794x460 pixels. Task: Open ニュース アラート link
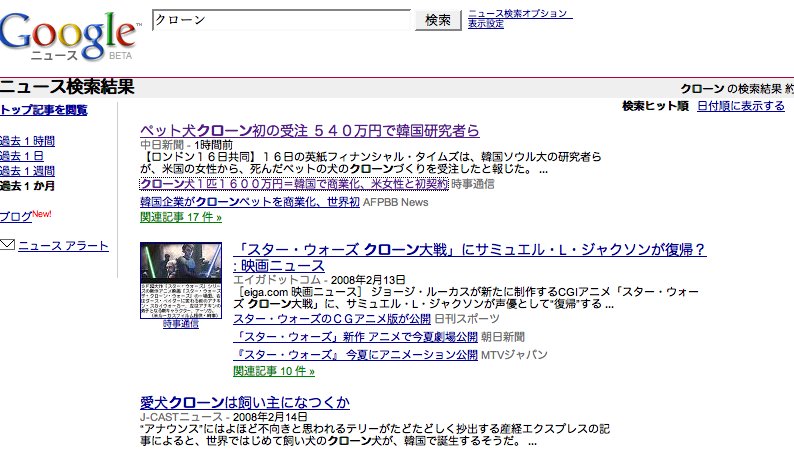click(63, 246)
